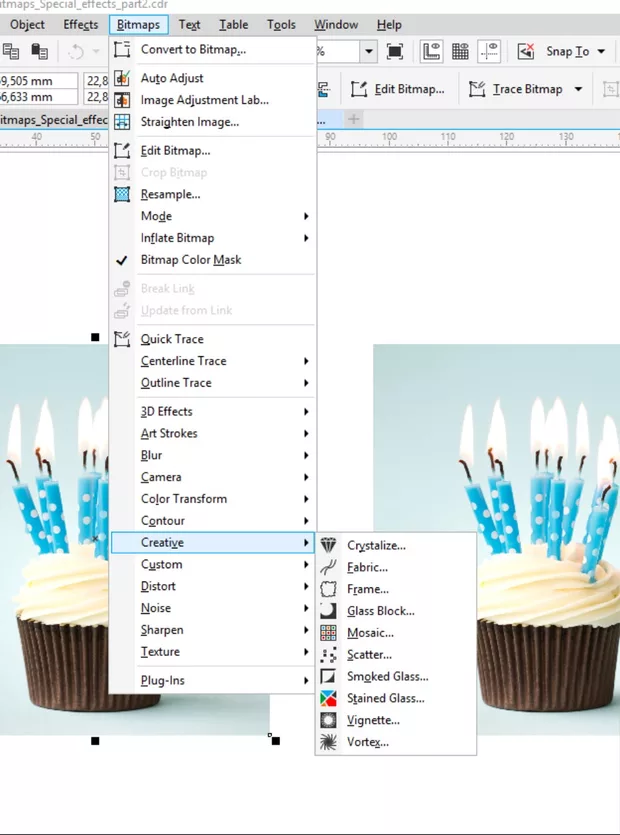Toggle show guidelines toolbar icon
Image resolution: width=620 pixels, height=835 pixels.
point(489,51)
